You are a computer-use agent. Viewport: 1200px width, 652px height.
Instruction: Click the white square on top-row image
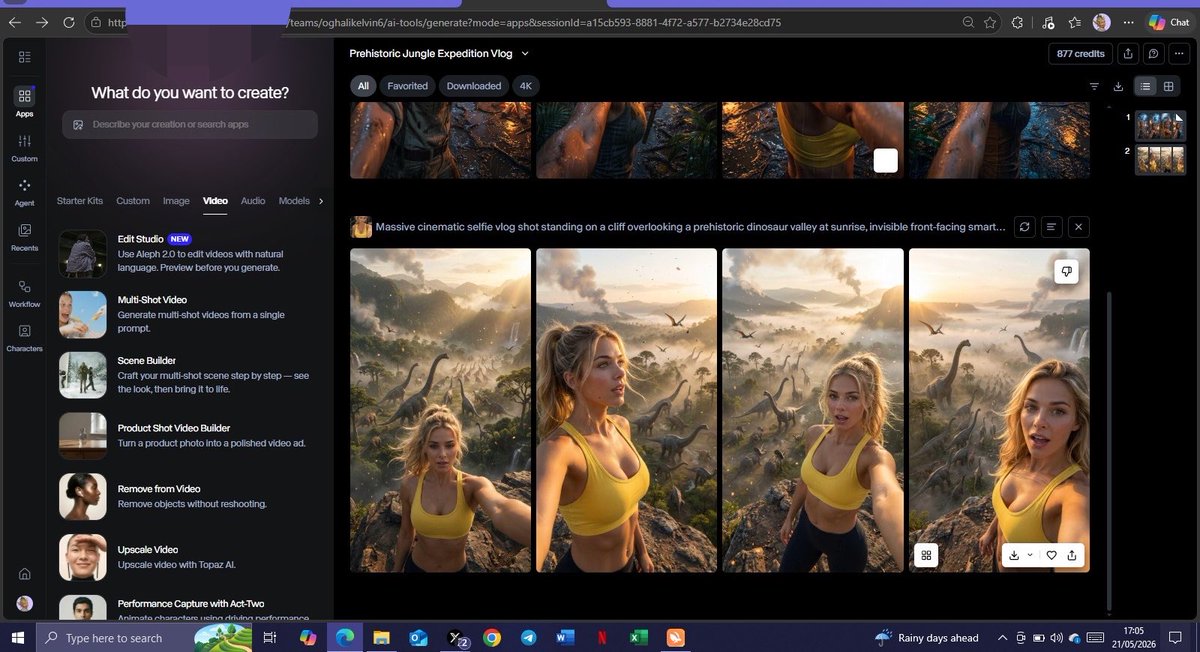coord(885,161)
